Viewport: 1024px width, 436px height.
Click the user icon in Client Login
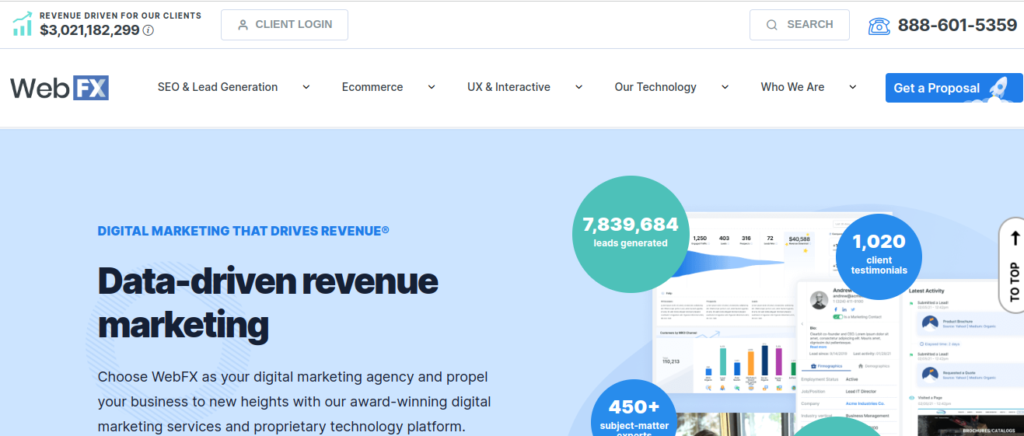pyautogui.click(x=243, y=25)
